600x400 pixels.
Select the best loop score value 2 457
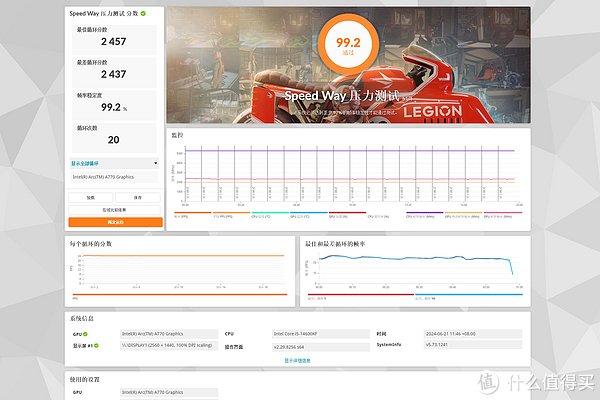tap(114, 42)
